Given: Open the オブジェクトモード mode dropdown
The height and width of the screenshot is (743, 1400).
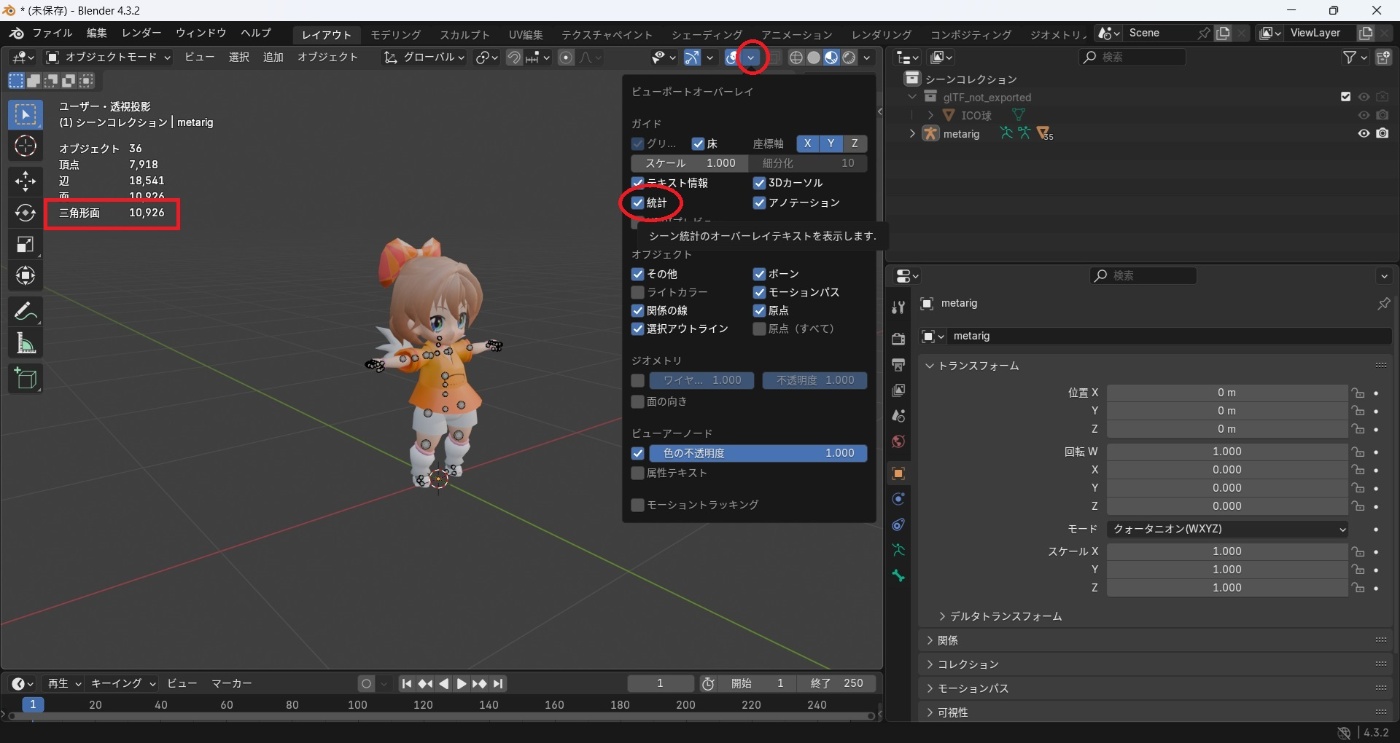Looking at the screenshot, I should click(108, 57).
